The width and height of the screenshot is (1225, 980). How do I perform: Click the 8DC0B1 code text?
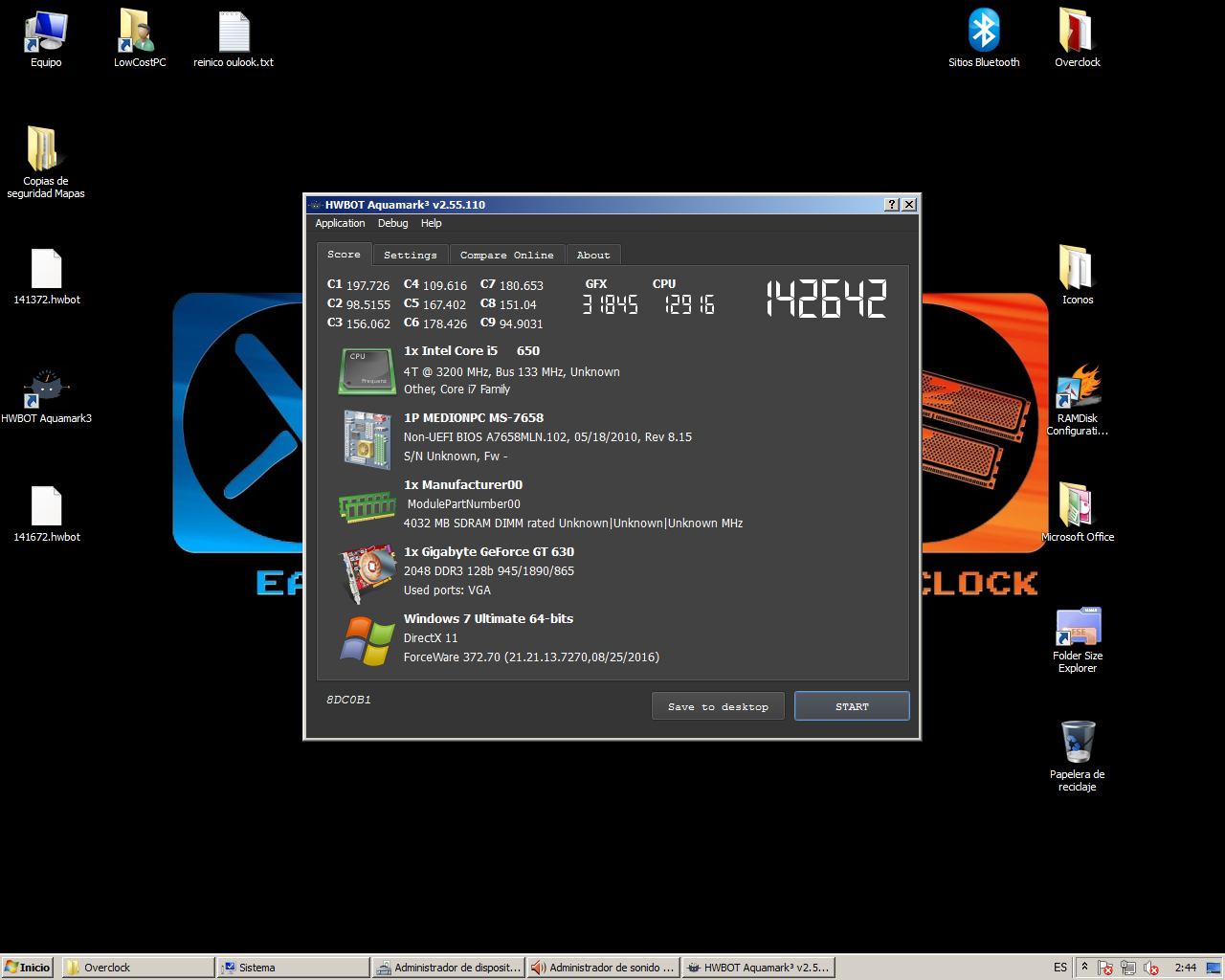click(348, 700)
